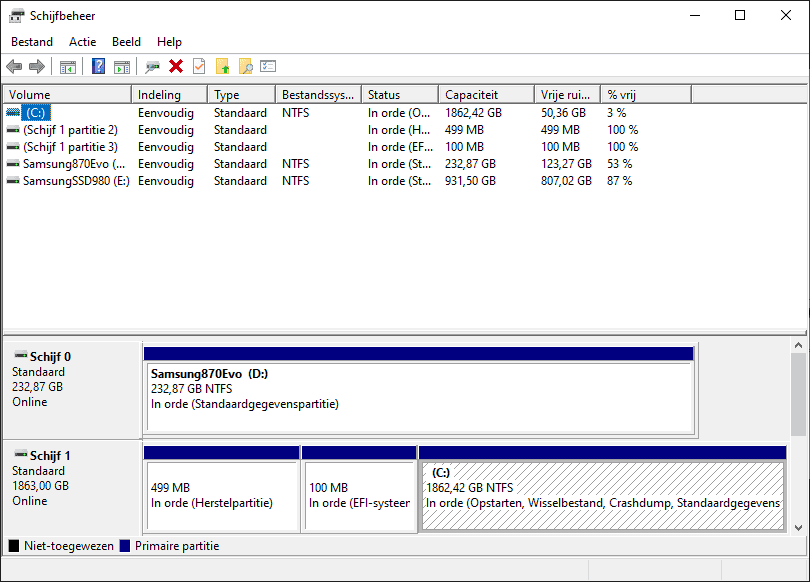
Task: Click the settings list toolbar icon
Action: [x=268, y=66]
